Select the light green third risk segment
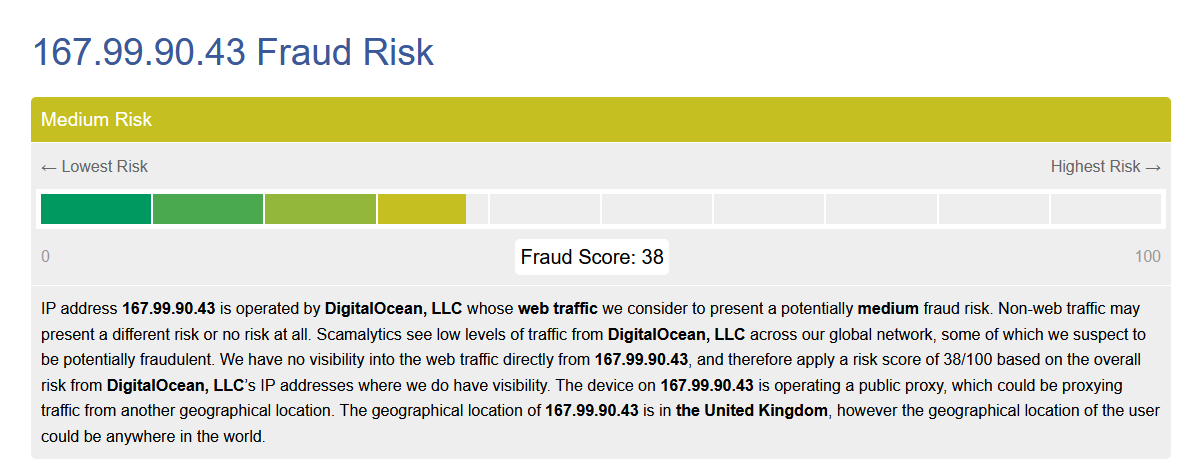Image resolution: width=1199 pixels, height=474 pixels. [320, 209]
